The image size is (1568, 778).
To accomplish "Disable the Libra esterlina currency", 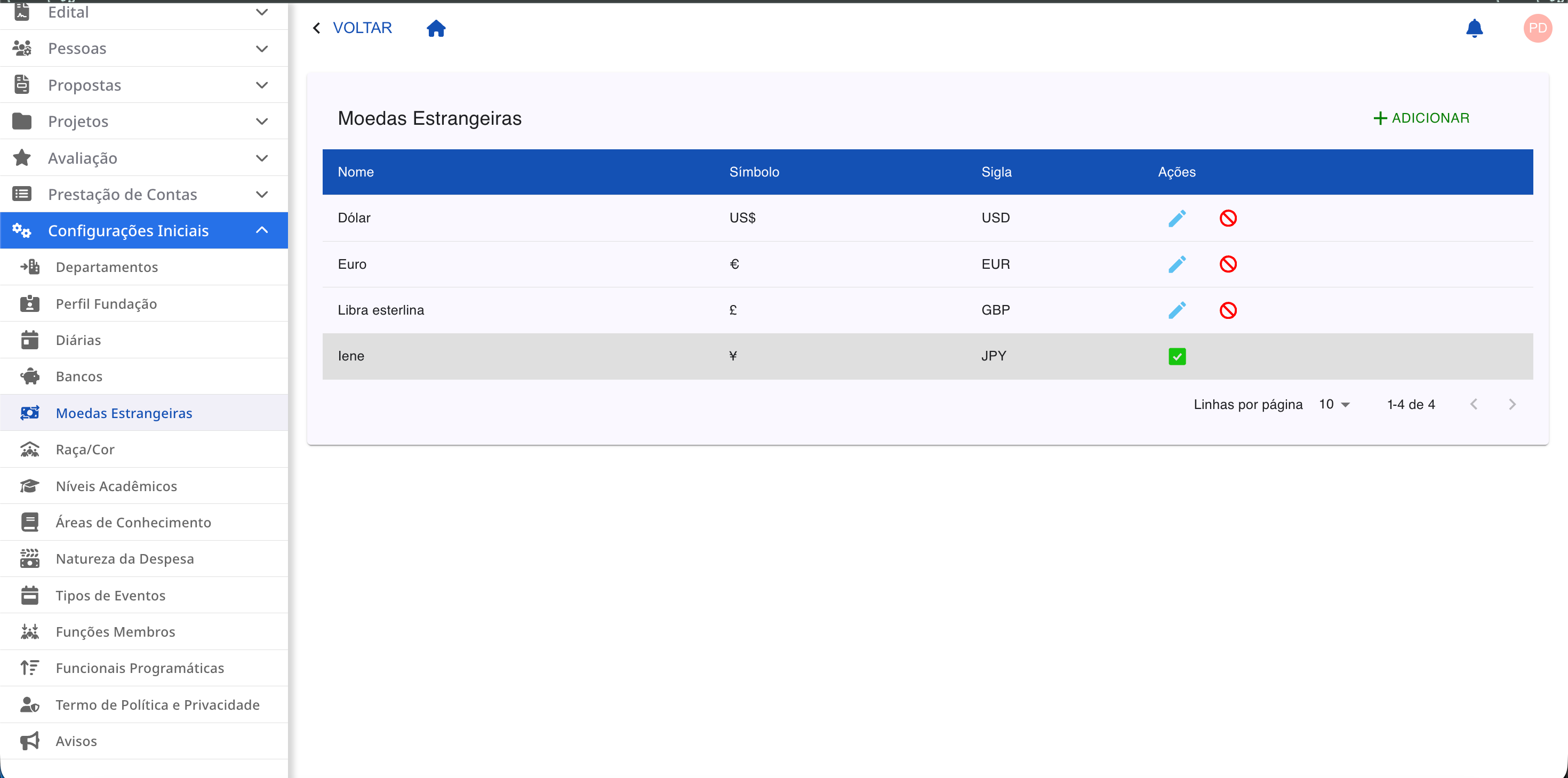I will (x=1228, y=310).
